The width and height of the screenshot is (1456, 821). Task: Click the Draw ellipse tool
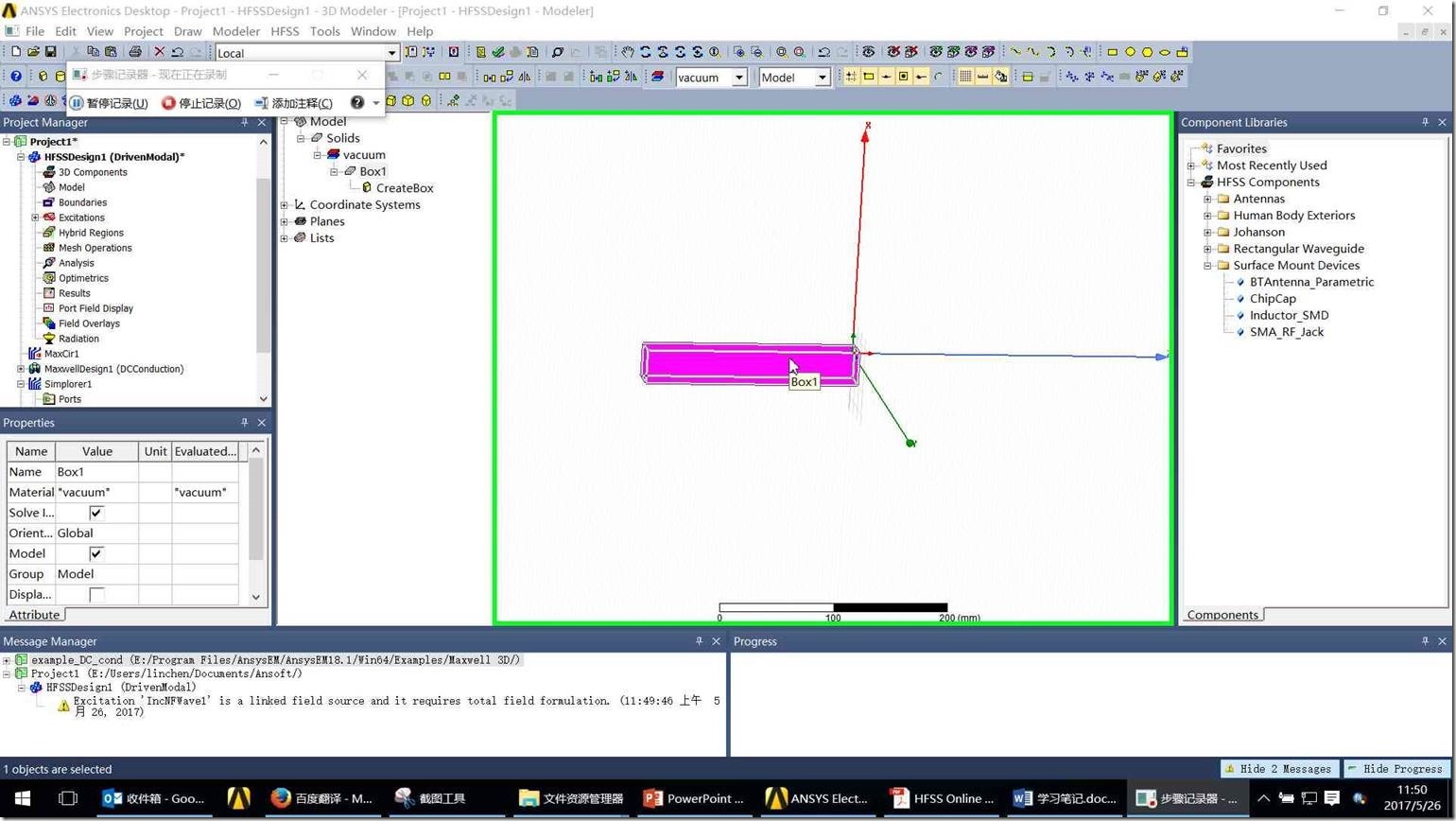tap(1165, 52)
